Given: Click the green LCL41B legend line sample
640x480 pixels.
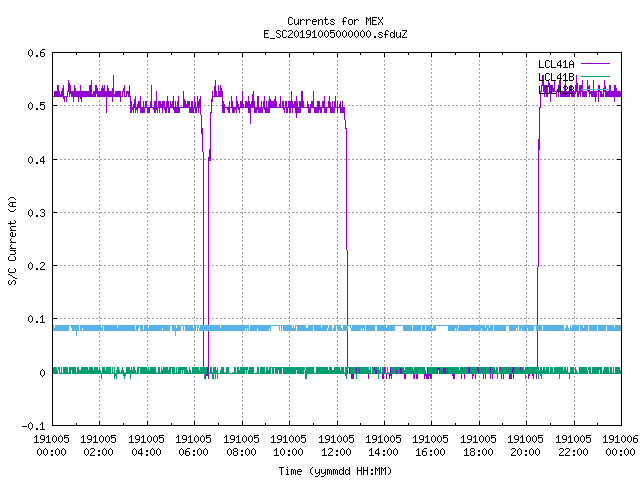Looking at the screenshot, I should (x=595, y=76).
